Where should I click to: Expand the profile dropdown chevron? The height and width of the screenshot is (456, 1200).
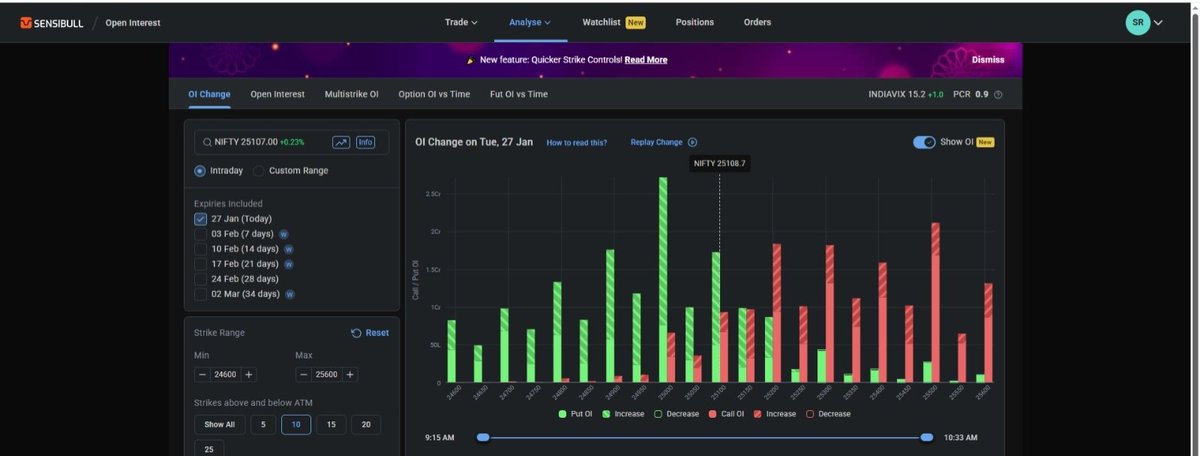[x=1159, y=23]
